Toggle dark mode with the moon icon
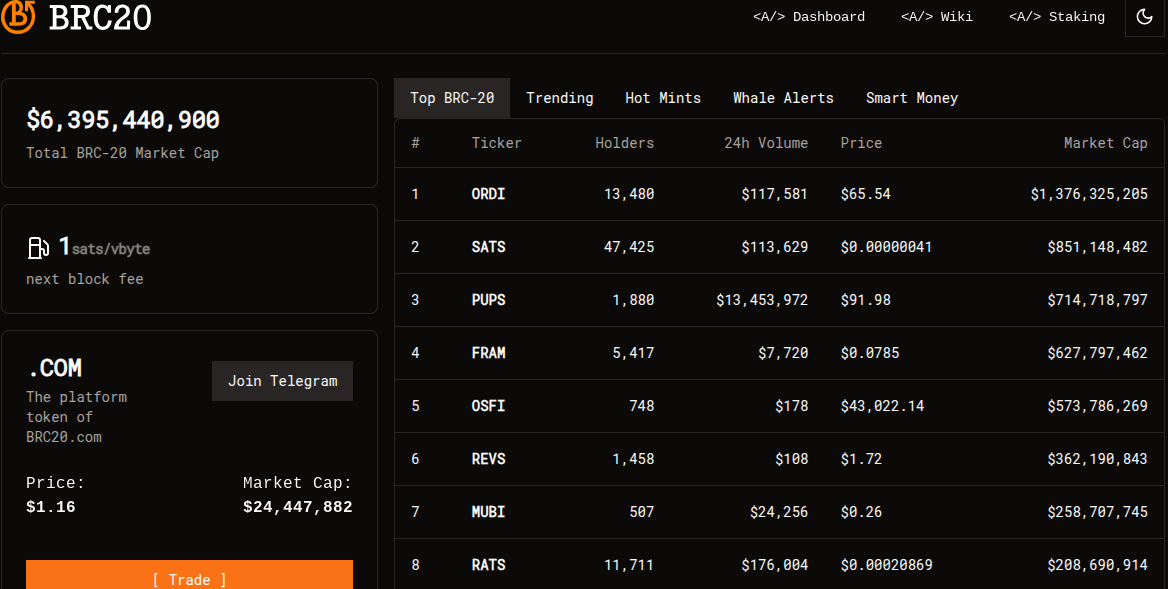 click(1145, 17)
